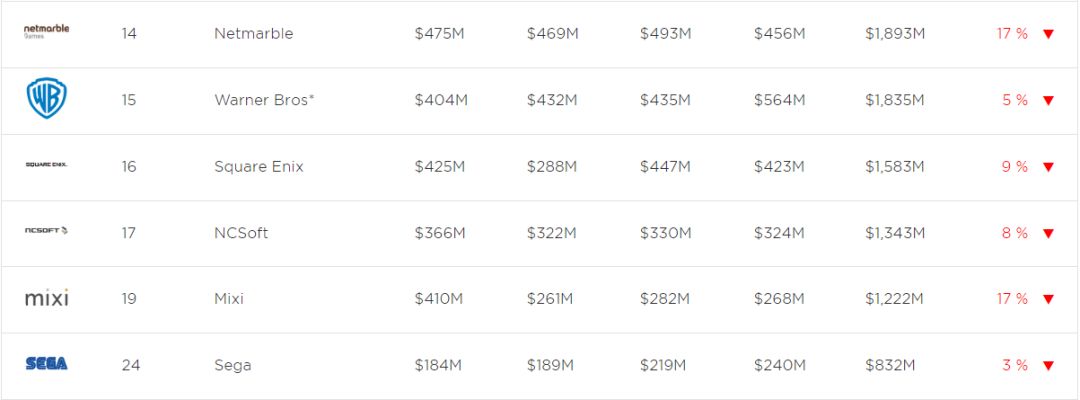Click the mixi logo

(x=46, y=298)
